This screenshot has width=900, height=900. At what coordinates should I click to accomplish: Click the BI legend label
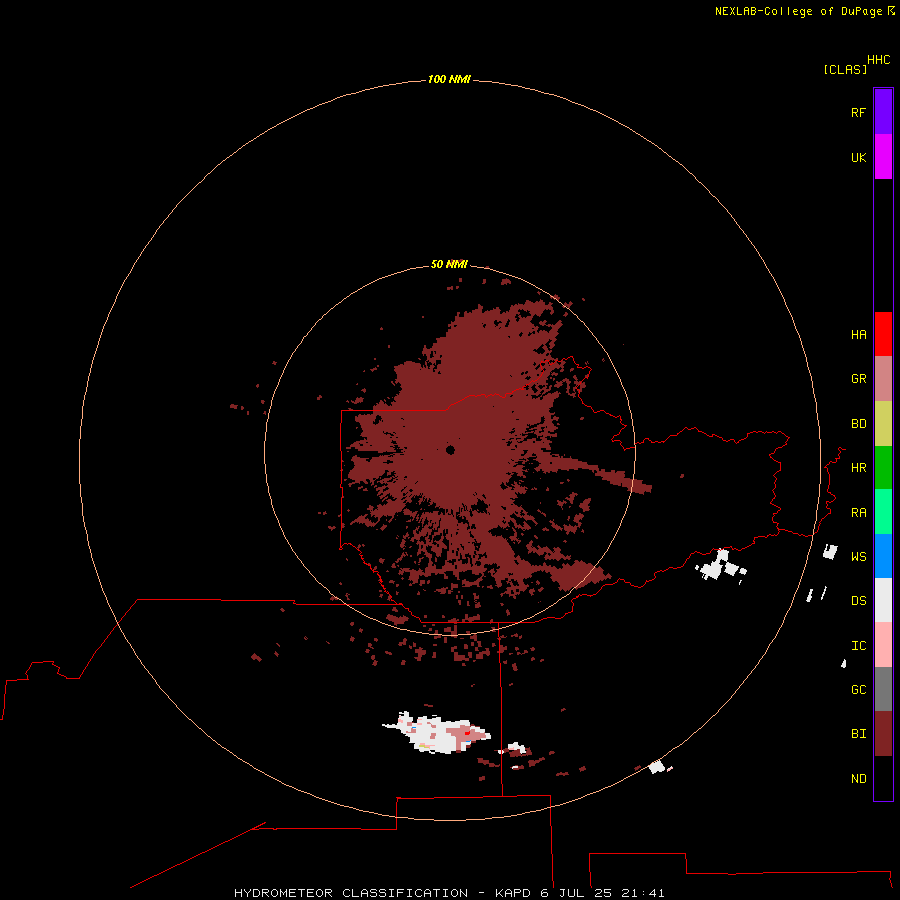(x=858, y=734)
